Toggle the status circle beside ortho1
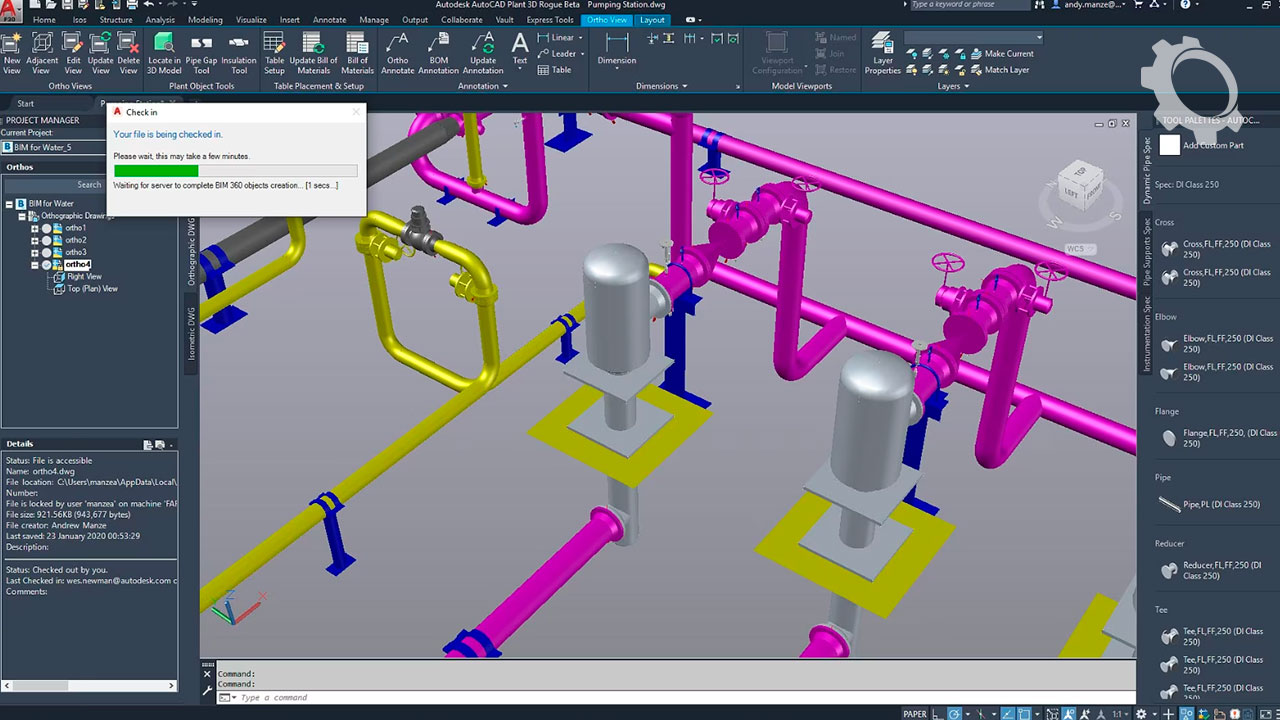This screenshot has width=1280, height=720. click(x=46, y=229)
